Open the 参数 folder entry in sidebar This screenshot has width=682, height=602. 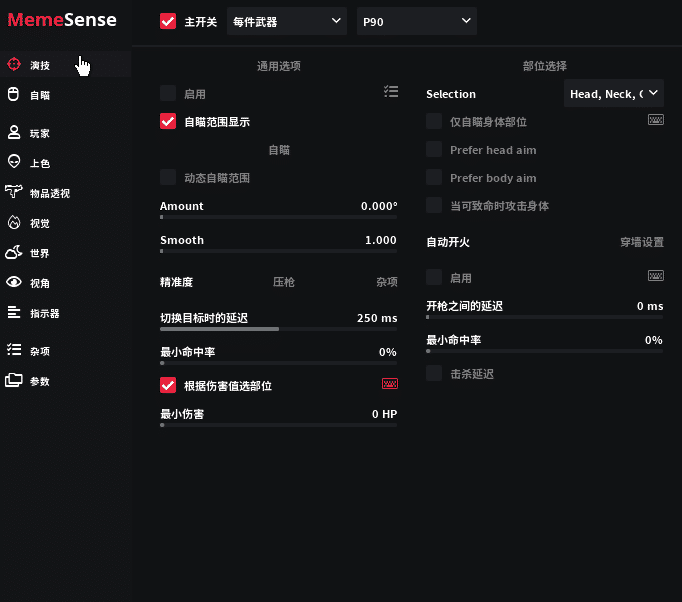14,381
